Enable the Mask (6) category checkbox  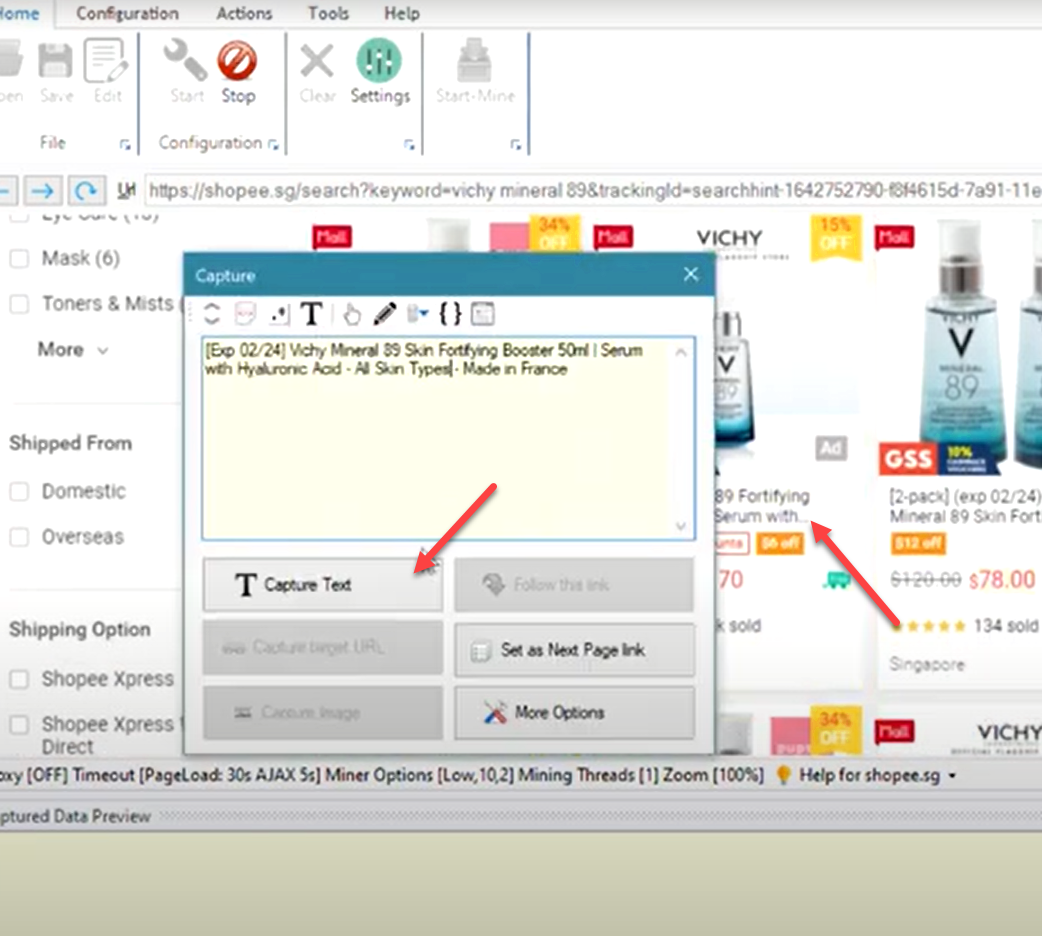(19, 259)
